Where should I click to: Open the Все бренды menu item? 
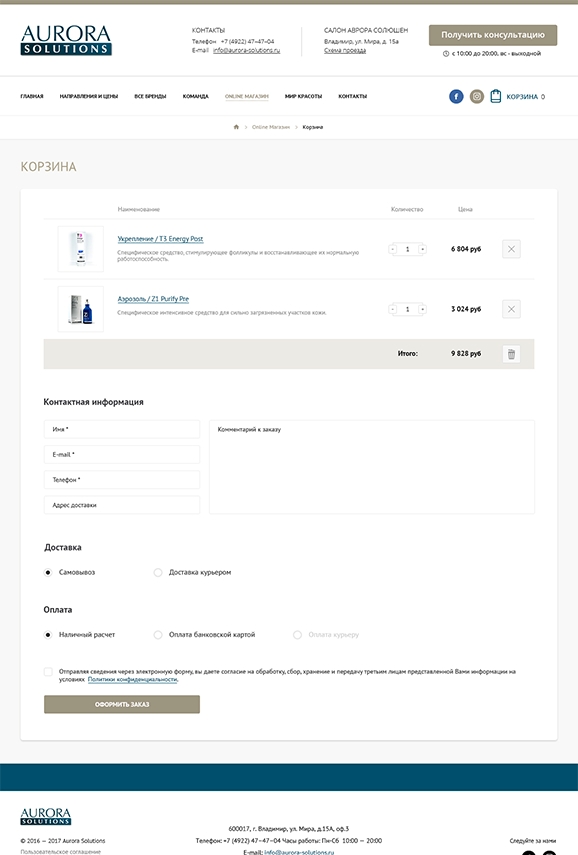click(150, 97)
